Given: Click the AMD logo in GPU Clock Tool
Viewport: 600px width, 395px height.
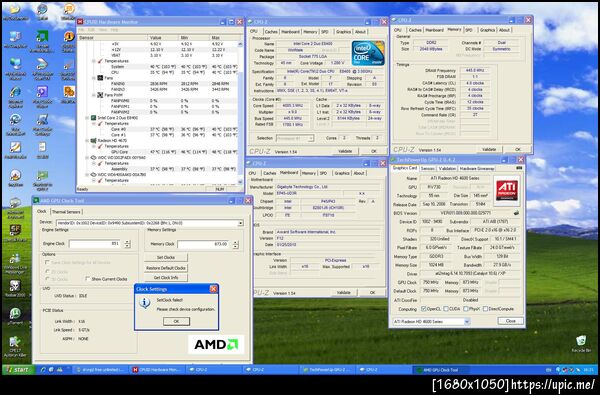Looking at the screenshot, I should tap(216, 344).
